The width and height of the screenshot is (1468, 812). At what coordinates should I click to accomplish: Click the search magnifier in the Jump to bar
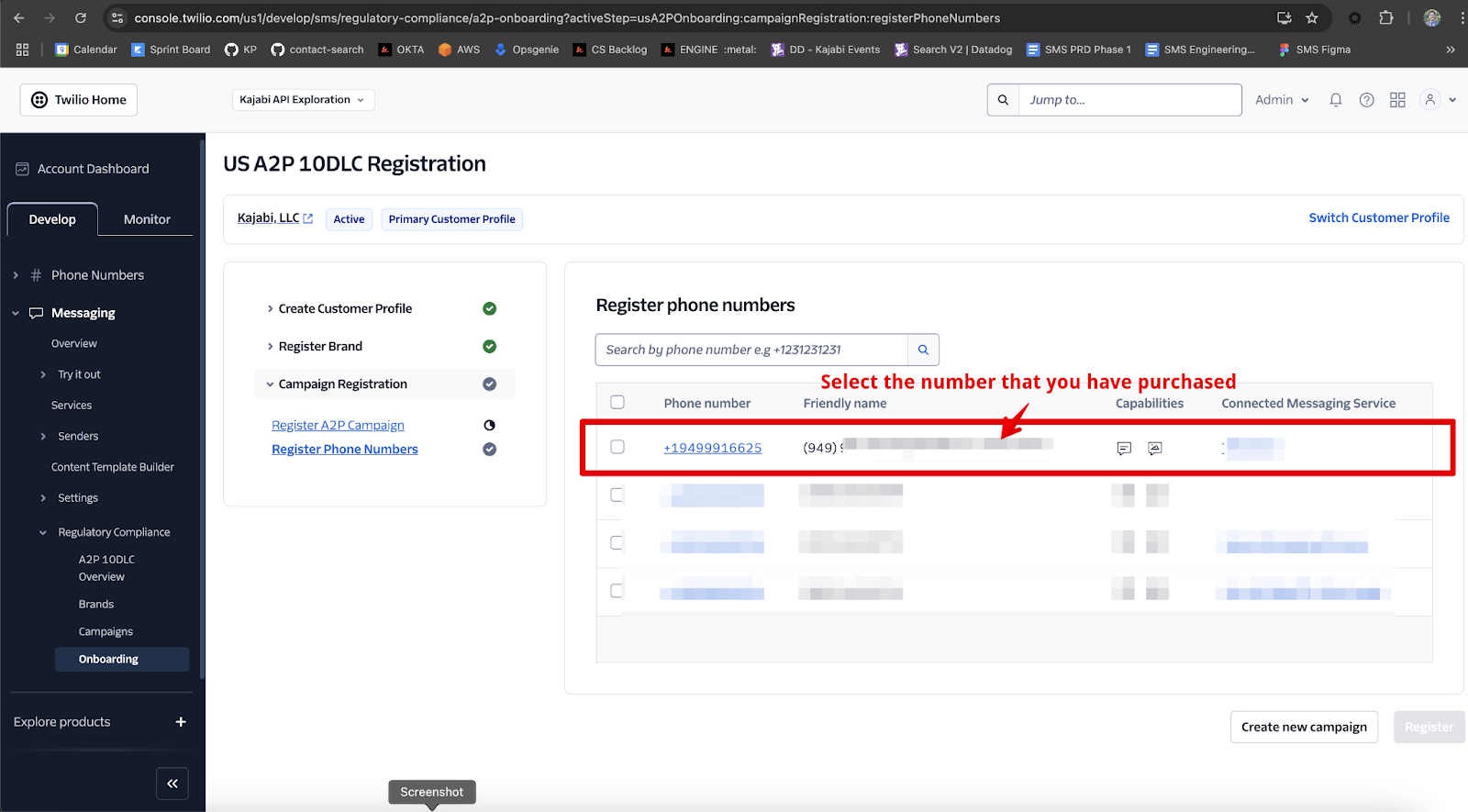click(1003, 100)
